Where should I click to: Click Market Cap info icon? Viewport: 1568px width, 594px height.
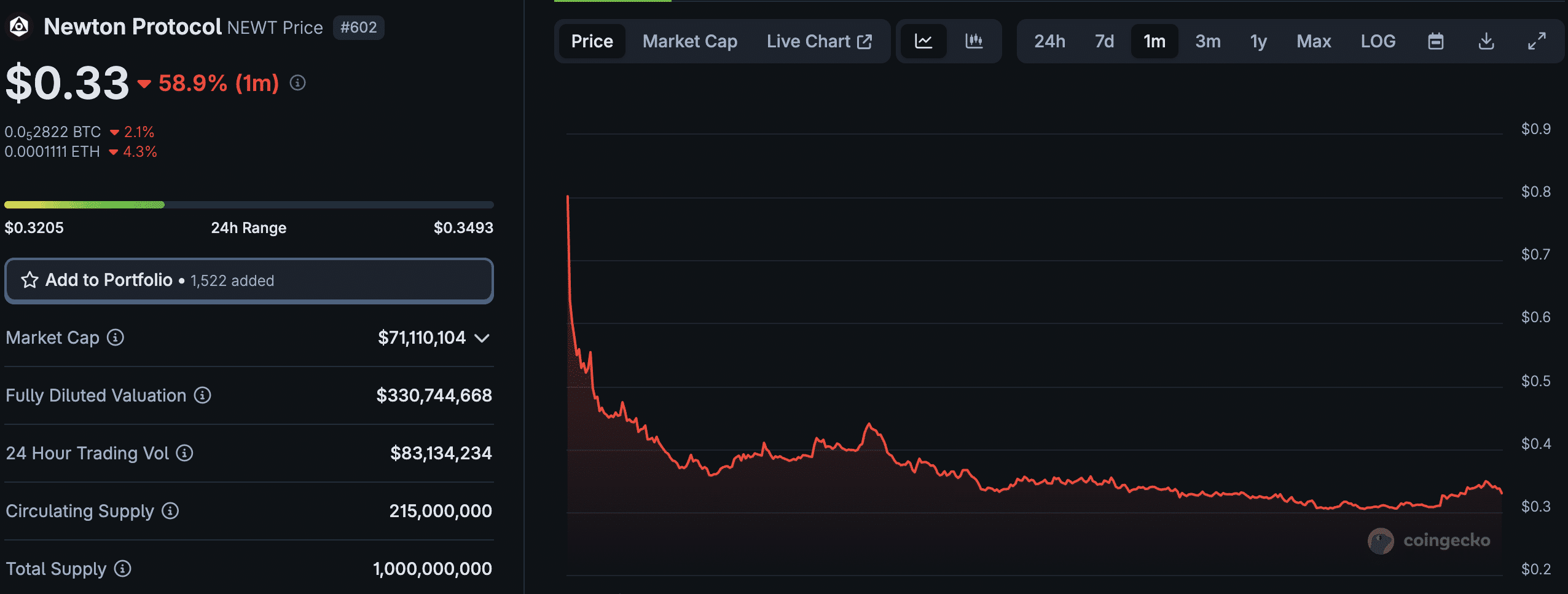point(116,338)
